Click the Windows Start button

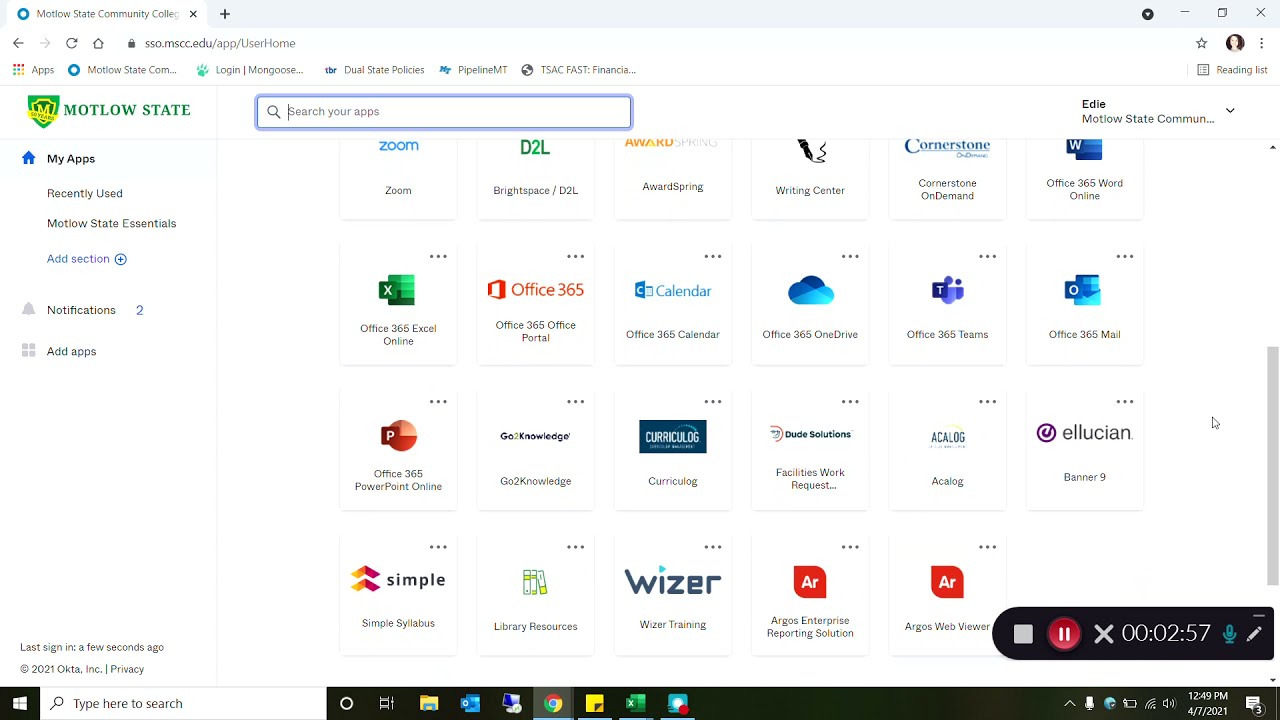(x=20, y=704)
